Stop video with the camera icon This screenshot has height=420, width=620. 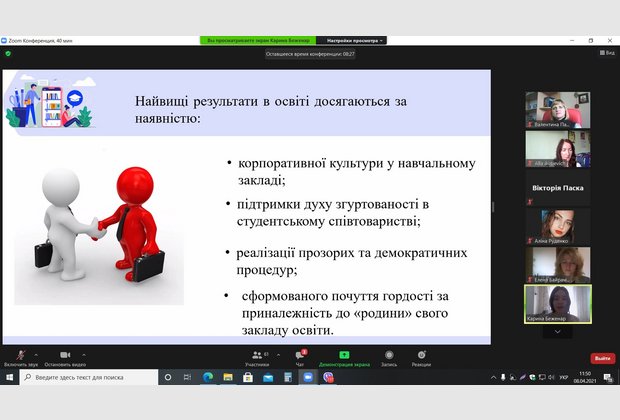(x=65, y=355)
